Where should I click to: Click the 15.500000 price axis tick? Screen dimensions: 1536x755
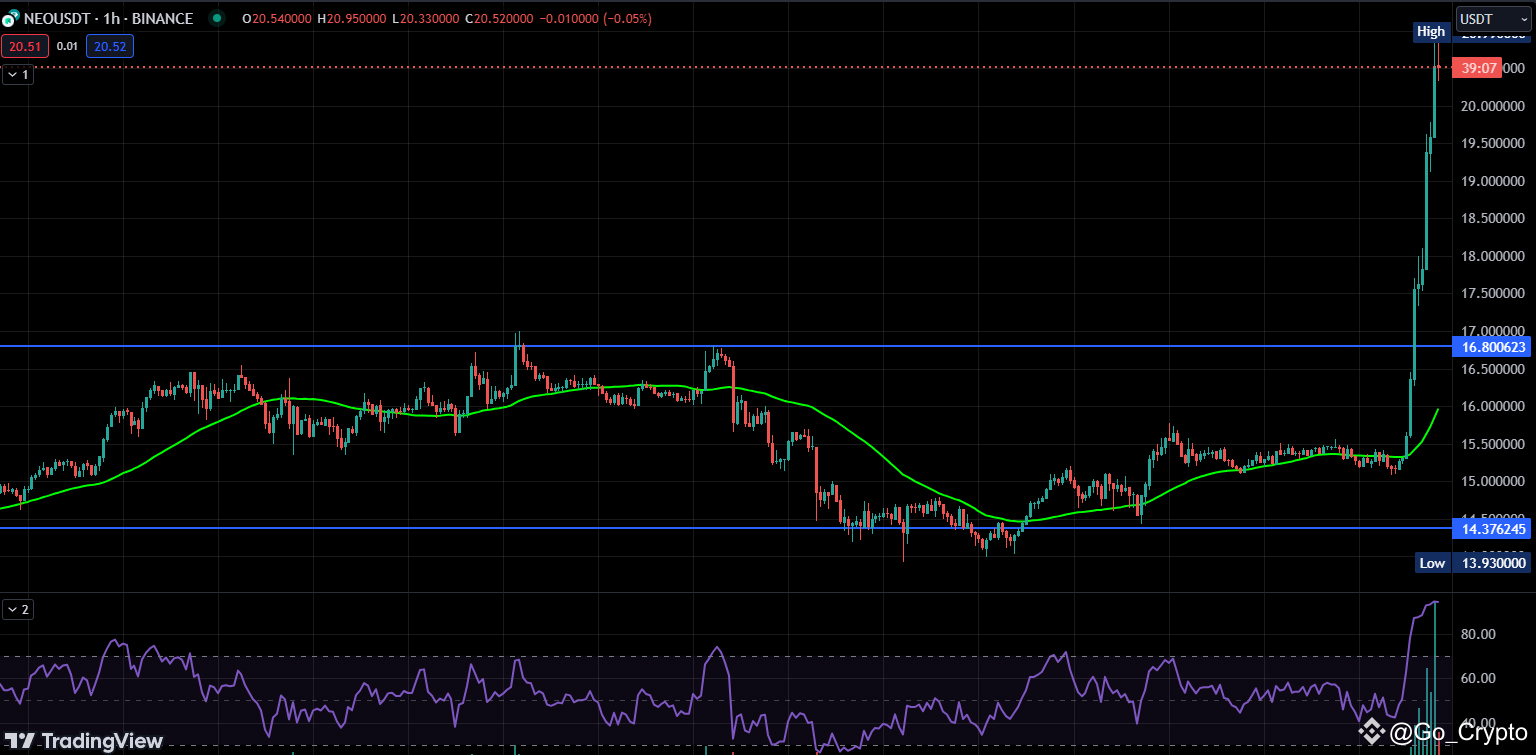(x=1493, y=443)
